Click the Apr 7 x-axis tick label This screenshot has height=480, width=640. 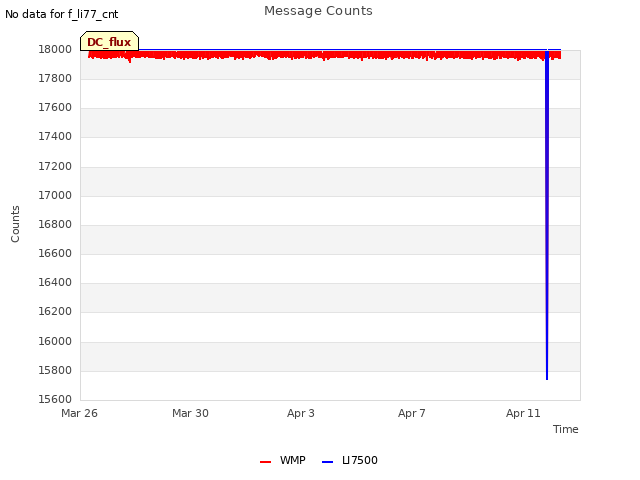tap(411, 413)
